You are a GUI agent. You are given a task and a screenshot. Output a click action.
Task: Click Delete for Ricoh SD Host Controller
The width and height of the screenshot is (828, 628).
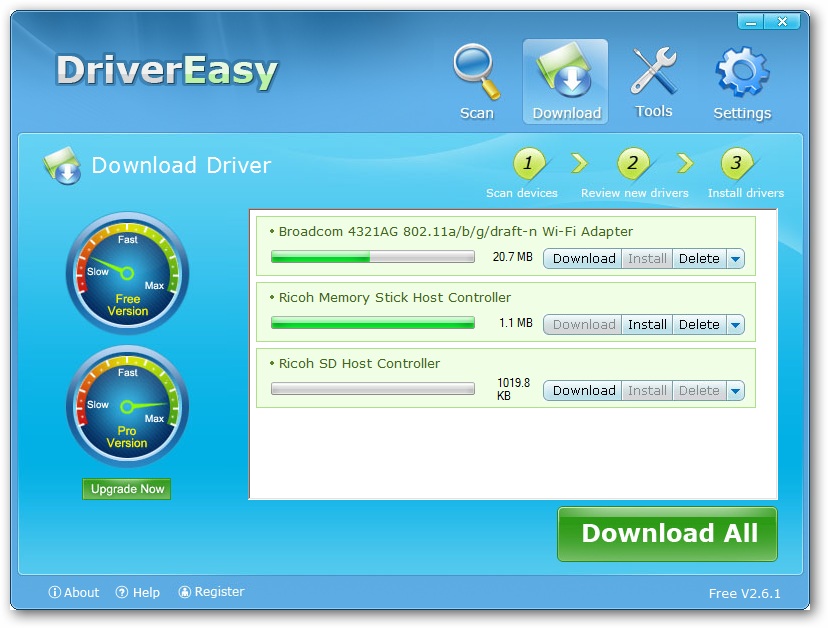699,391
